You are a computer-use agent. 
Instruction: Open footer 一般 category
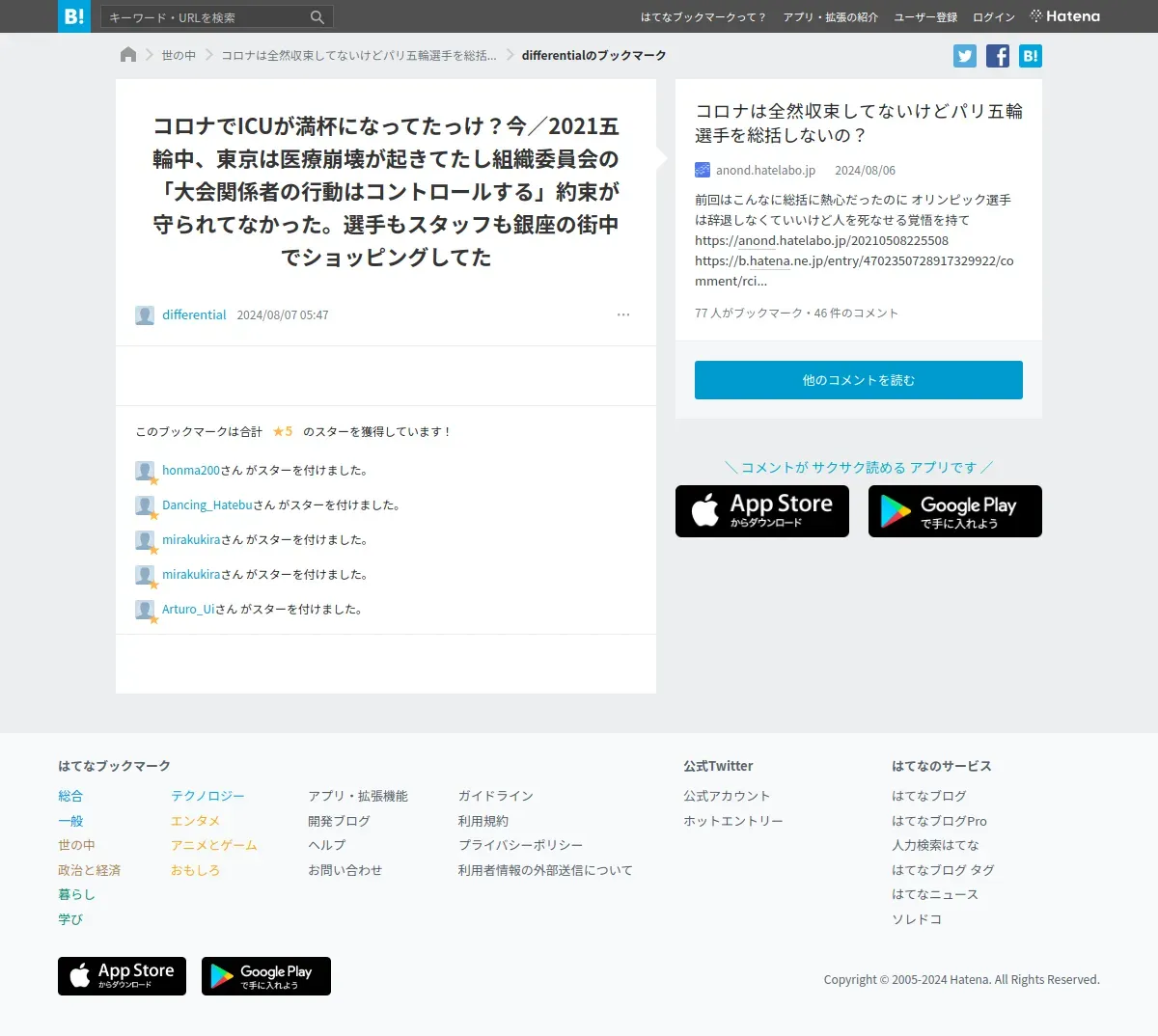pos(70,821)
